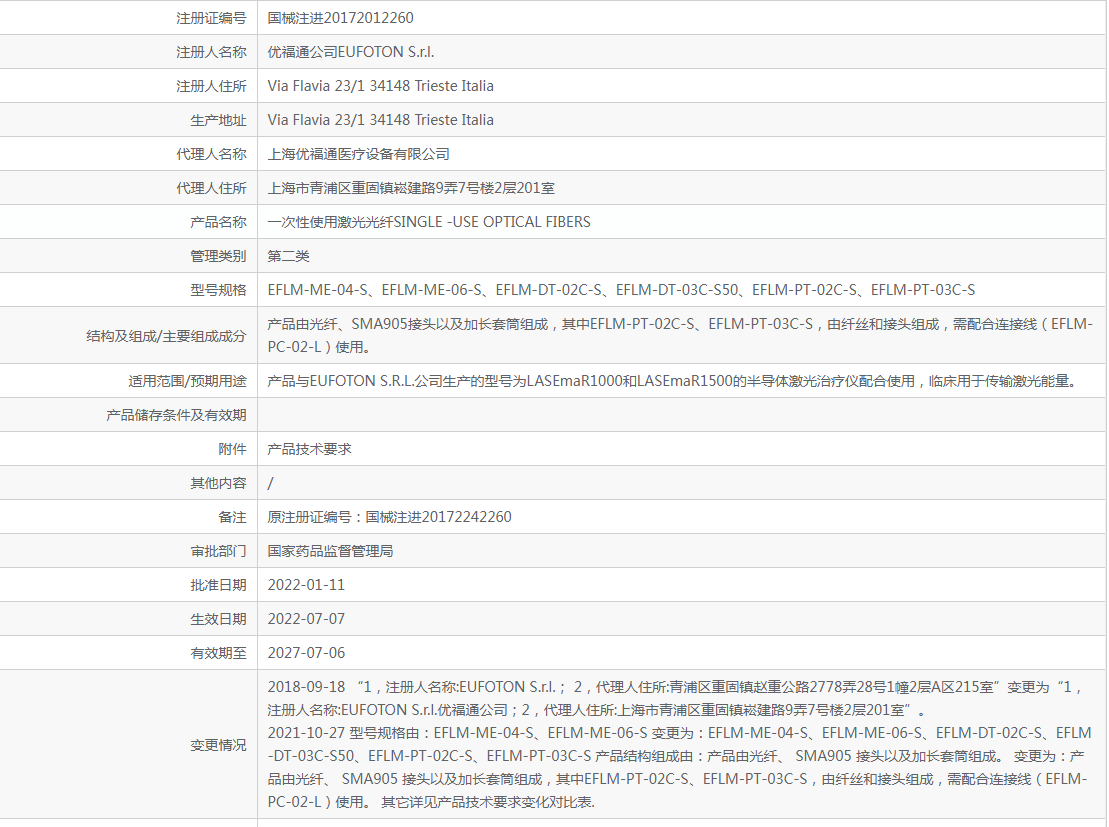Select the slash in the 其他内容 row

tap(270, 482)
